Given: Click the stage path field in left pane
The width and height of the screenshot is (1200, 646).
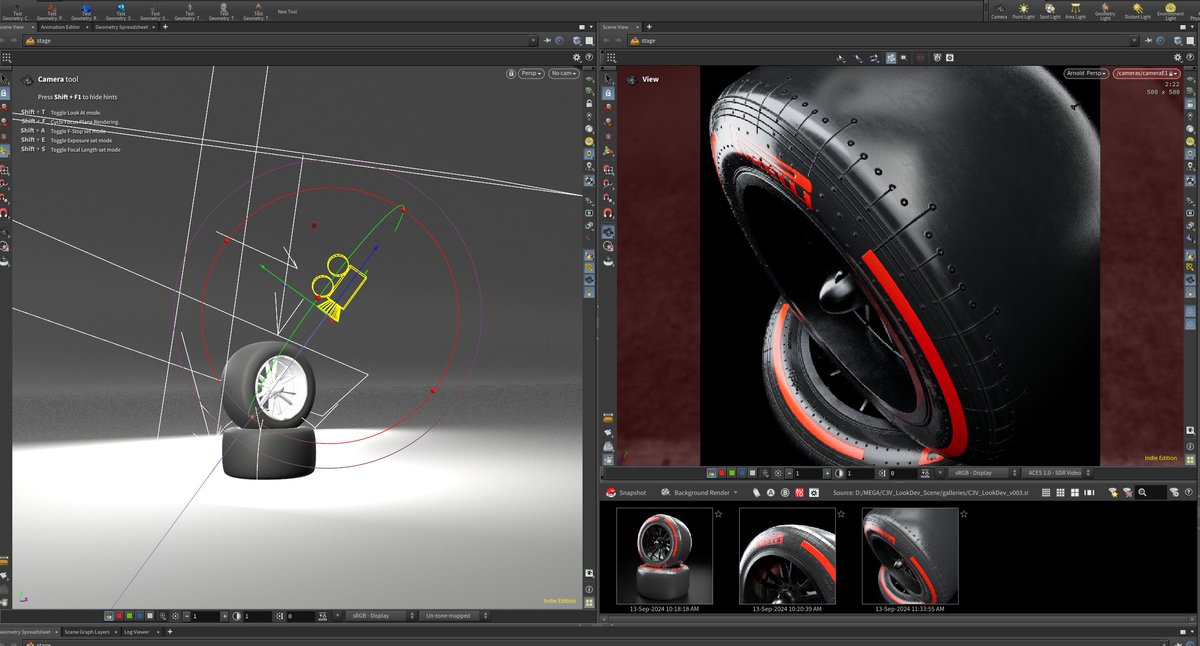Looking at the screenshot, I should (280, 41).
